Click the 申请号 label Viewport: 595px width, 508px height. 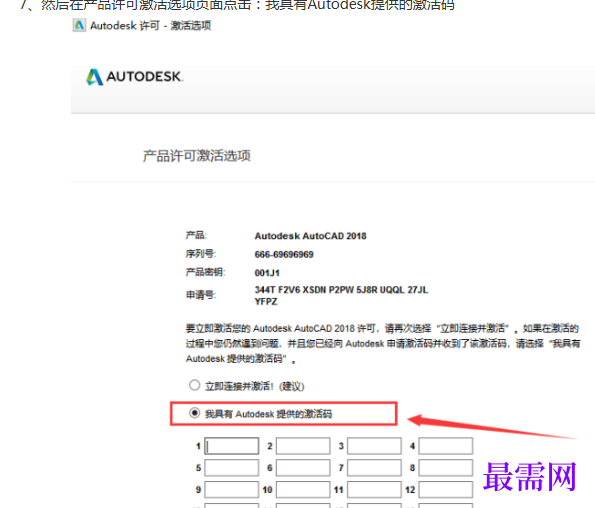click(x=201, y=295)
